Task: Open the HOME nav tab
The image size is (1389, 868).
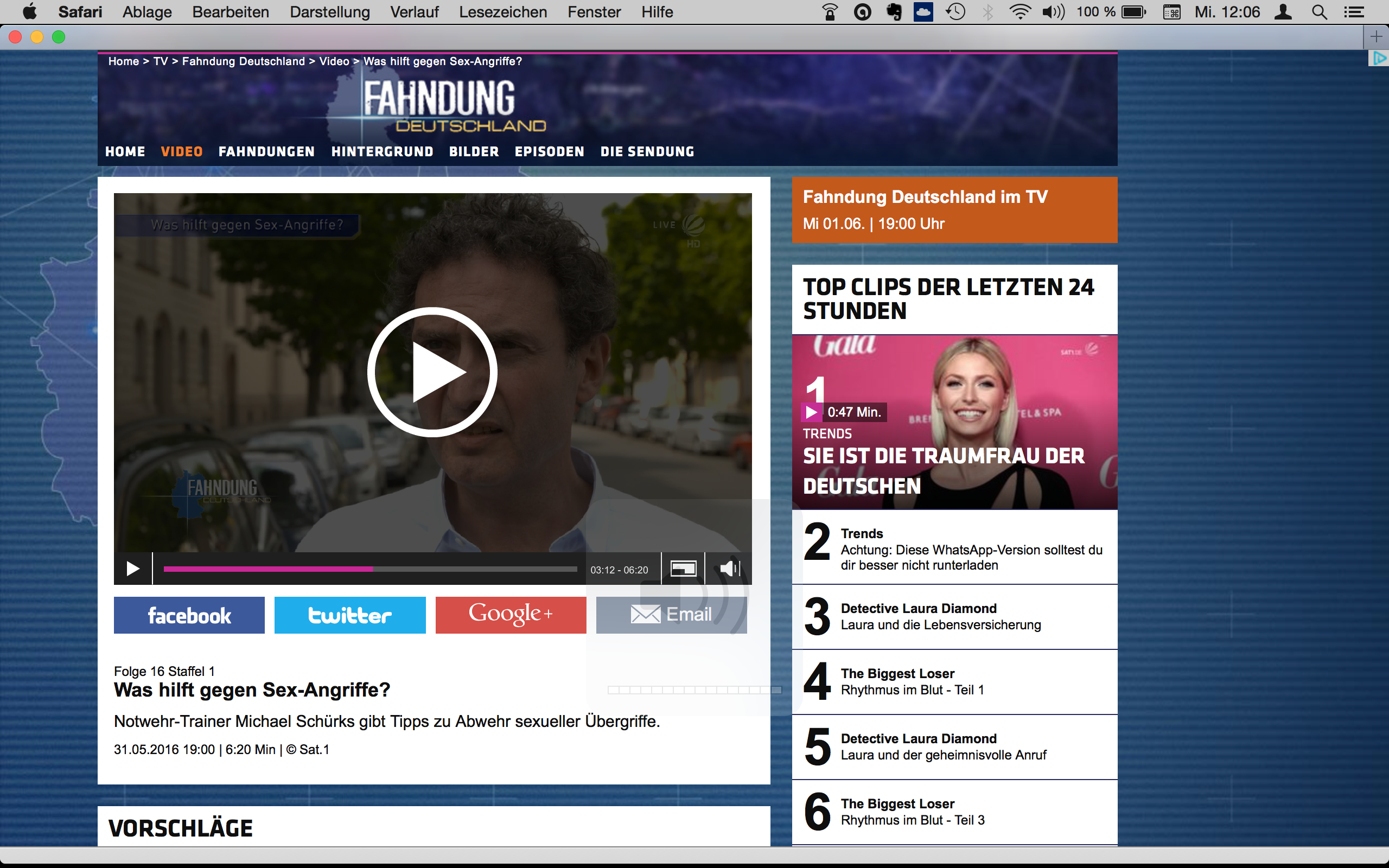Action: pos(125,151)
